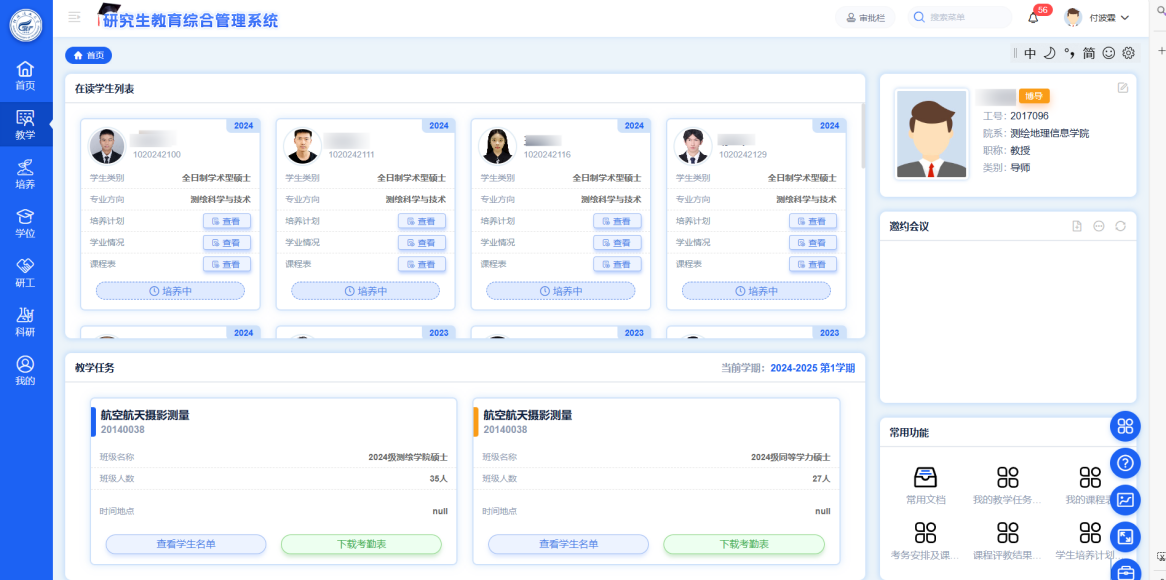
Task: Go to 科研 in the left sidebar
Action: (x=25, y=320)
